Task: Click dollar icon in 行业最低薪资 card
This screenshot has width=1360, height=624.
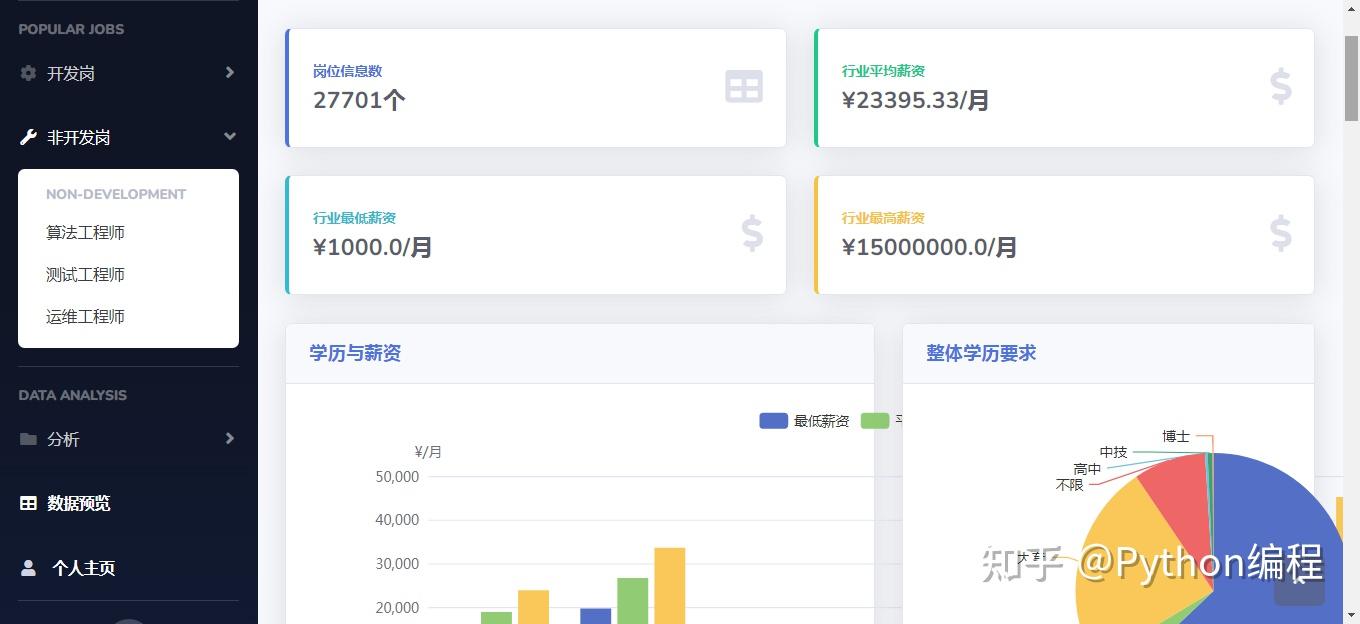Action: point(752,234)
